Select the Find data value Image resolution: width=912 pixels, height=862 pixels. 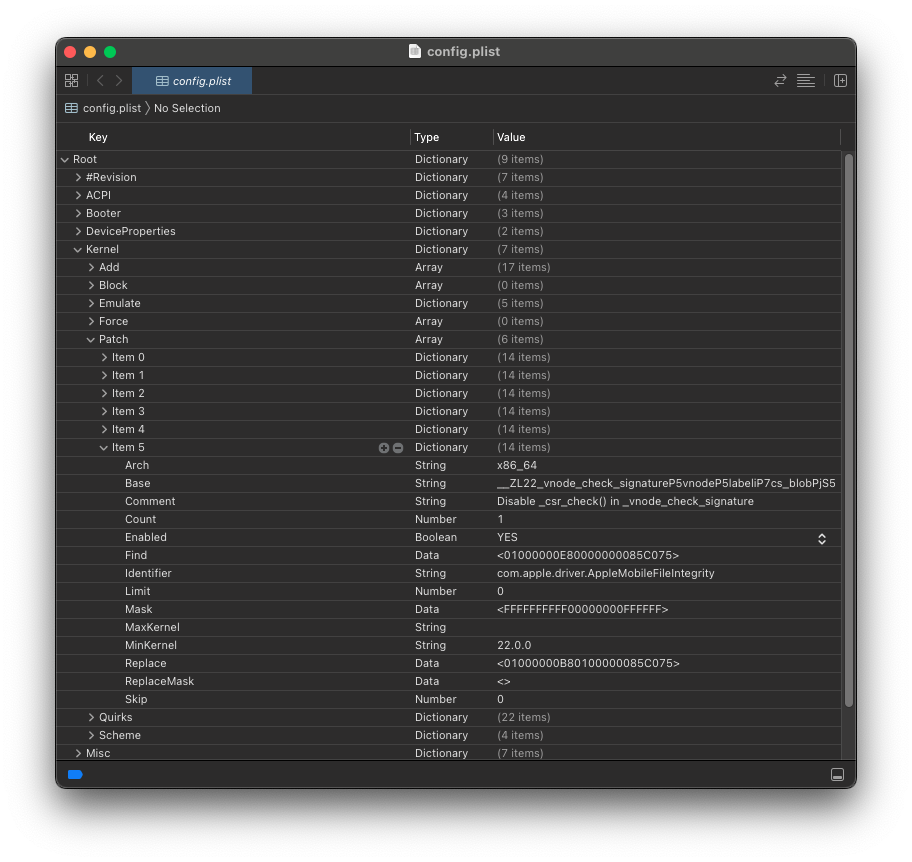pyautogui.click(x=588, y=556)
